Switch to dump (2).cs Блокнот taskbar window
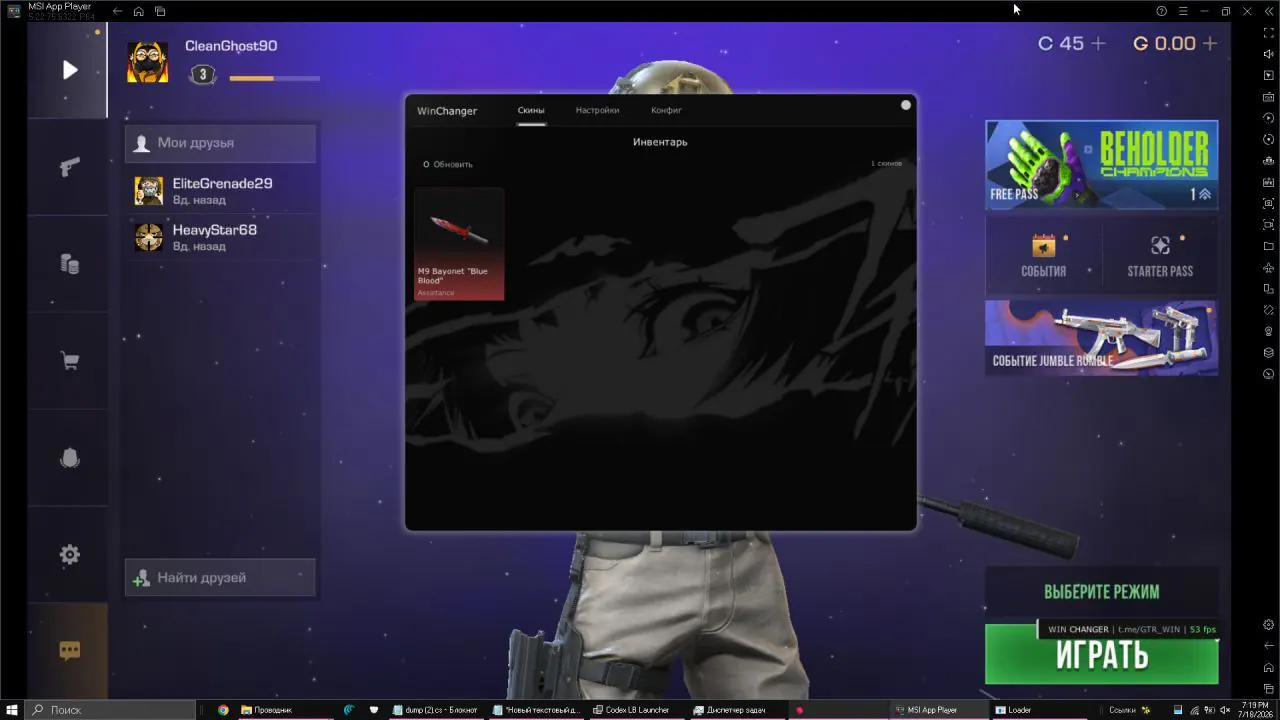This screenshot has width=1280, height=720. pos(435,710)
